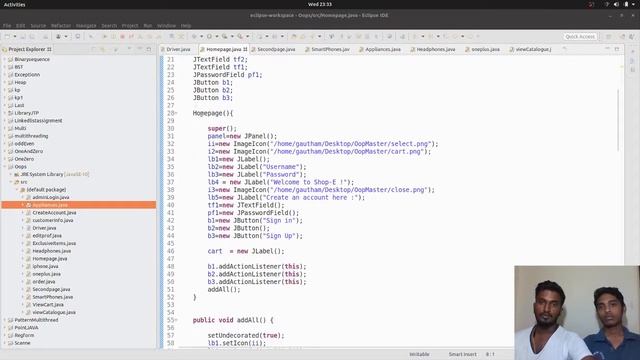
Task: Click the Step Over icon
Action: click(x=149, y=36)
